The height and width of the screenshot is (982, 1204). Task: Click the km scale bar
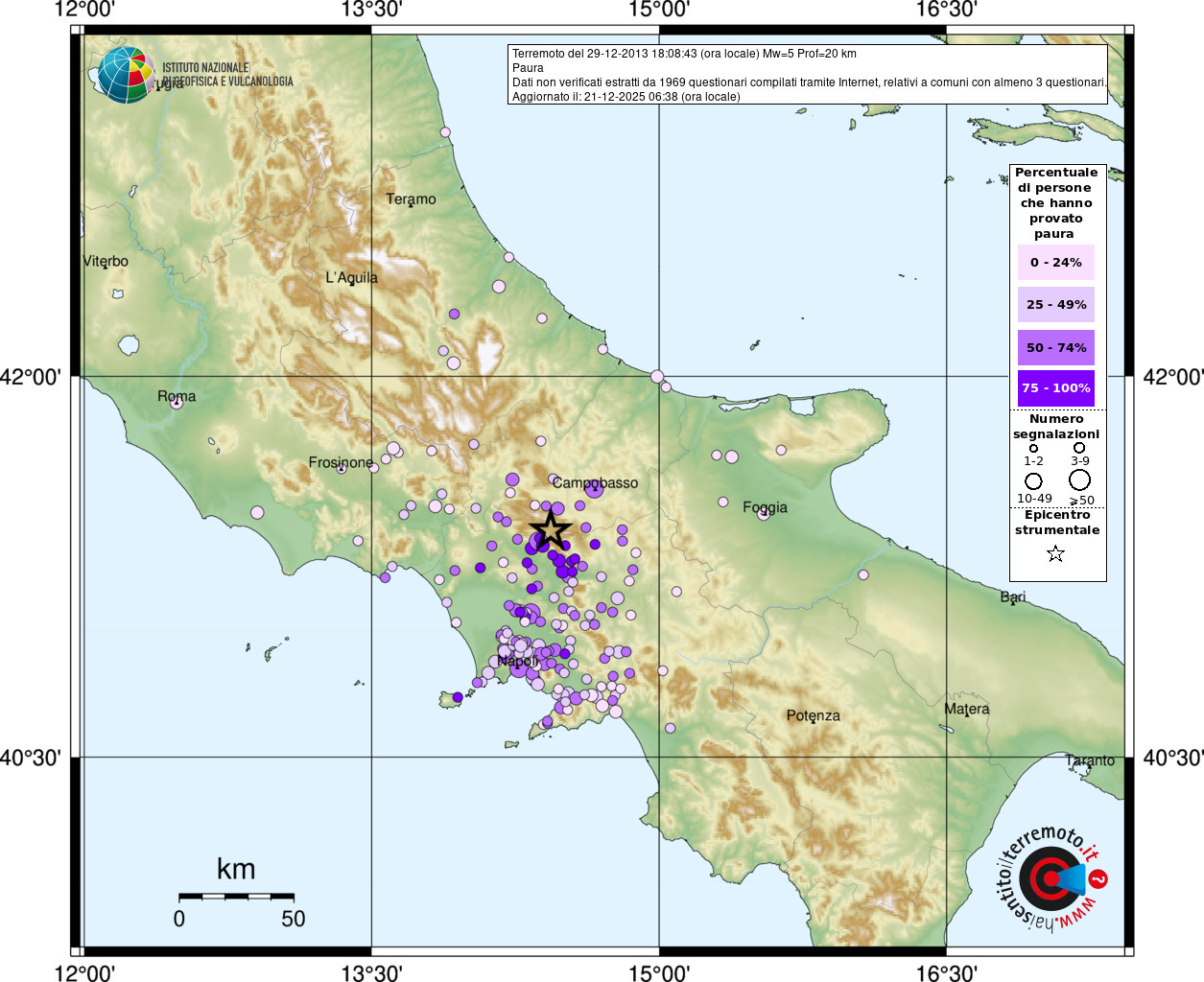coord(236,896)
